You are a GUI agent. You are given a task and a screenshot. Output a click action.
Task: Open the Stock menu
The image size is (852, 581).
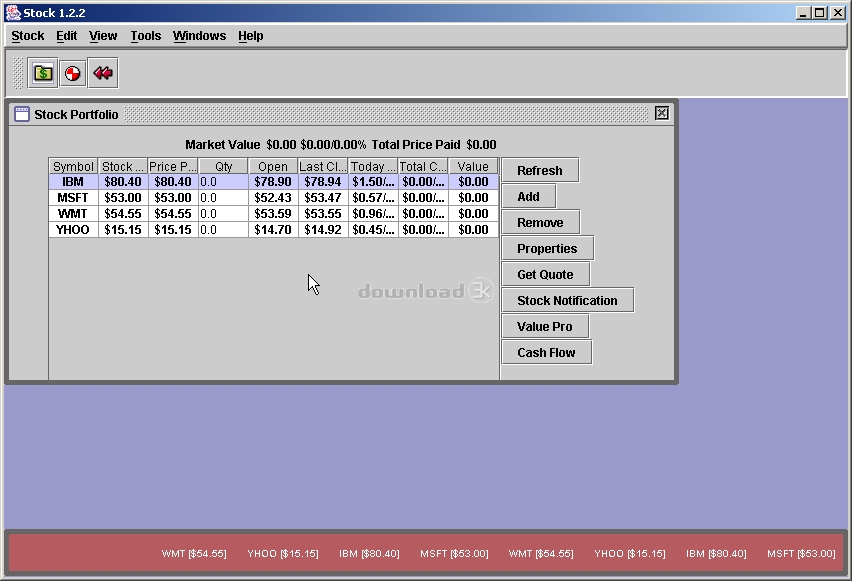[28, 36]
